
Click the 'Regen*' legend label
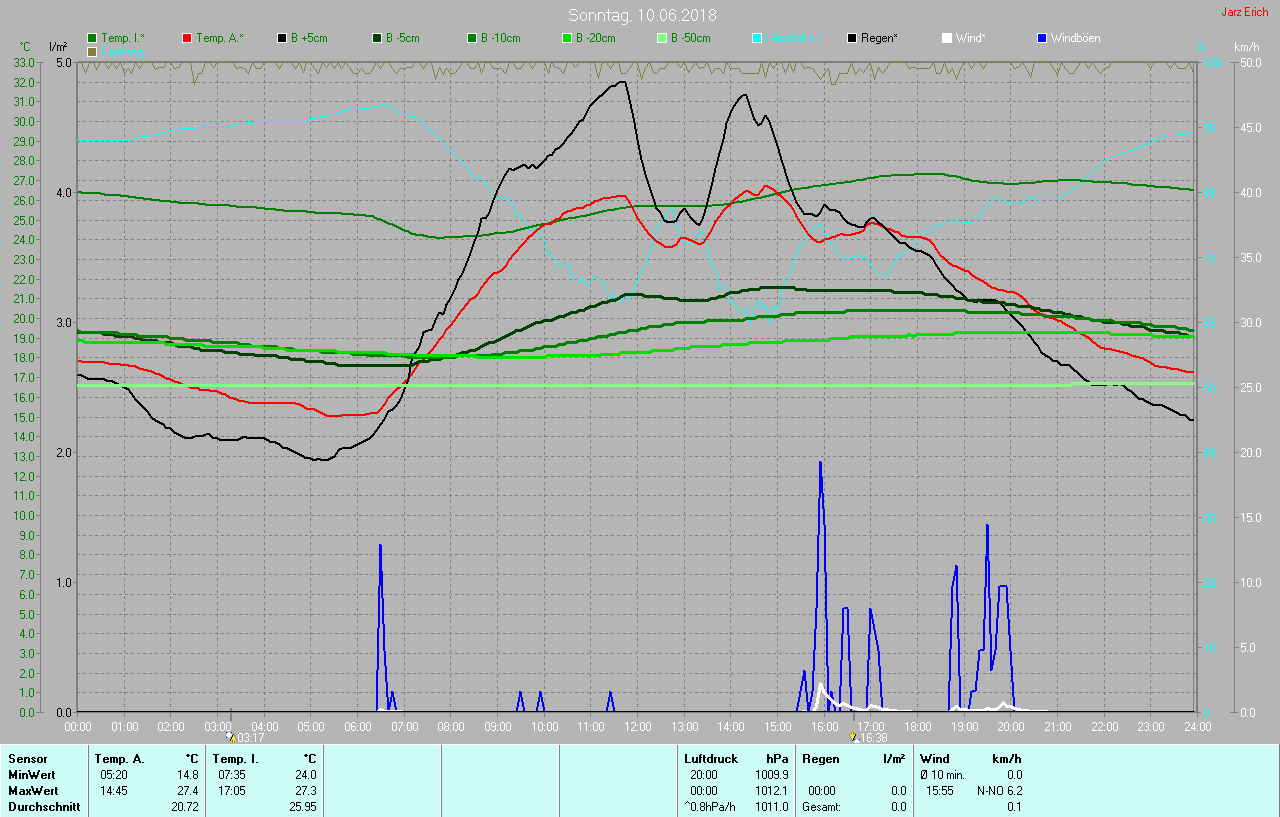tap(879, 38)
